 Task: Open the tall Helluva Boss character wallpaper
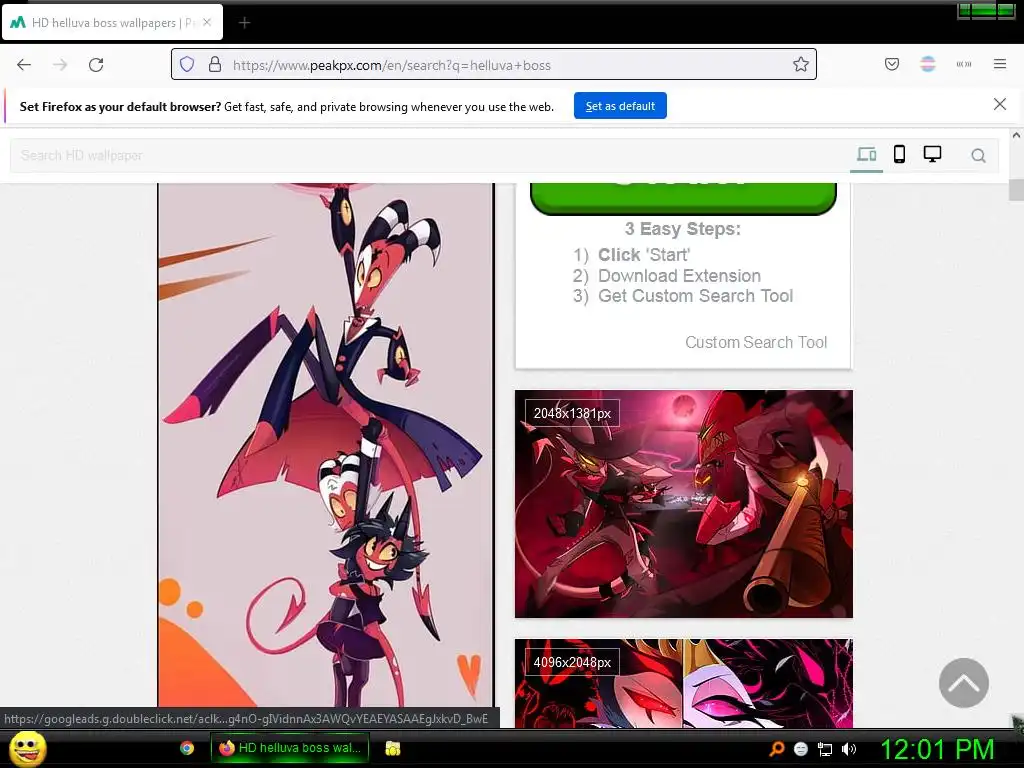pos(326,444)
